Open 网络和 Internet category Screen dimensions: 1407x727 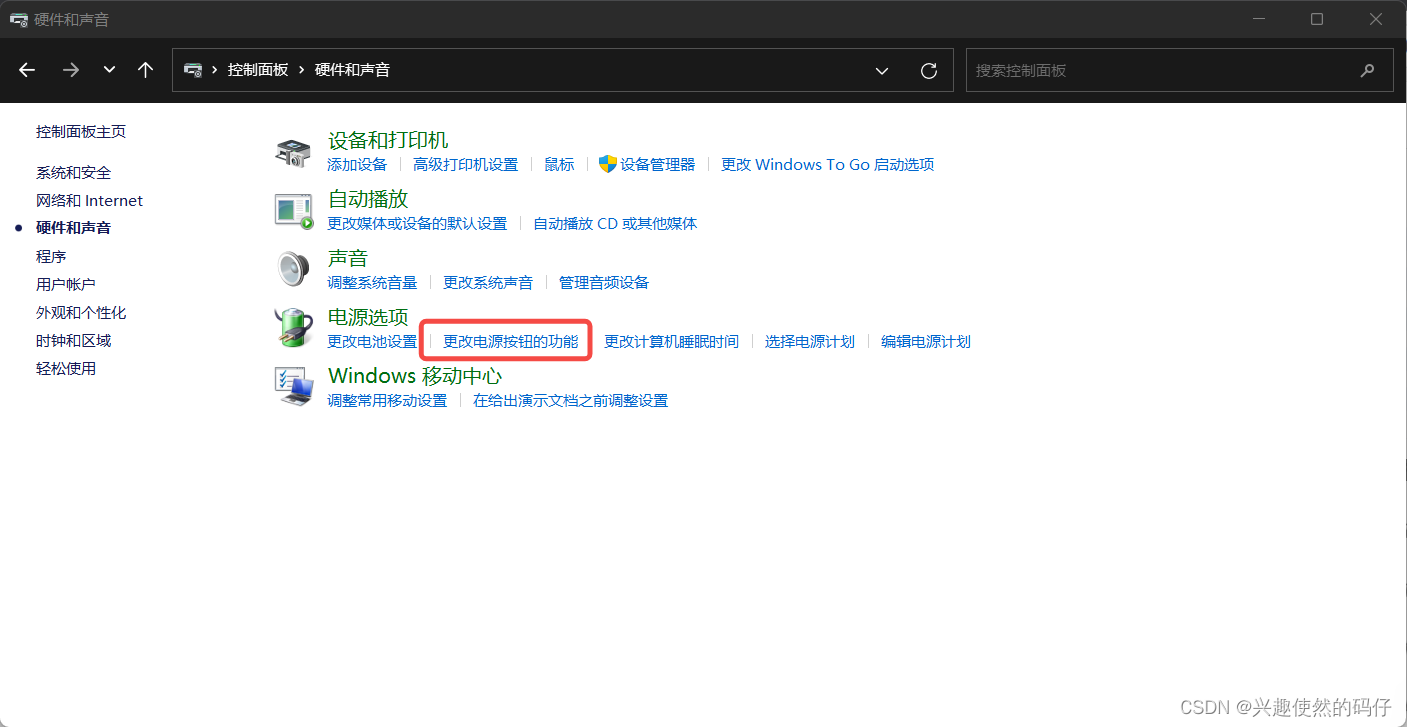point(90,201)
